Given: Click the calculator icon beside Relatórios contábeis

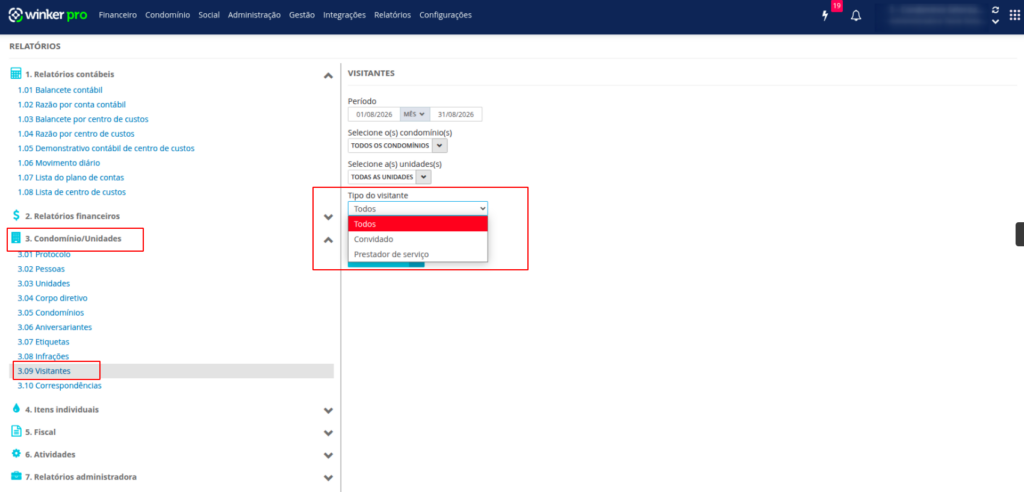Looking at the screenshot, I should (16, 74).
